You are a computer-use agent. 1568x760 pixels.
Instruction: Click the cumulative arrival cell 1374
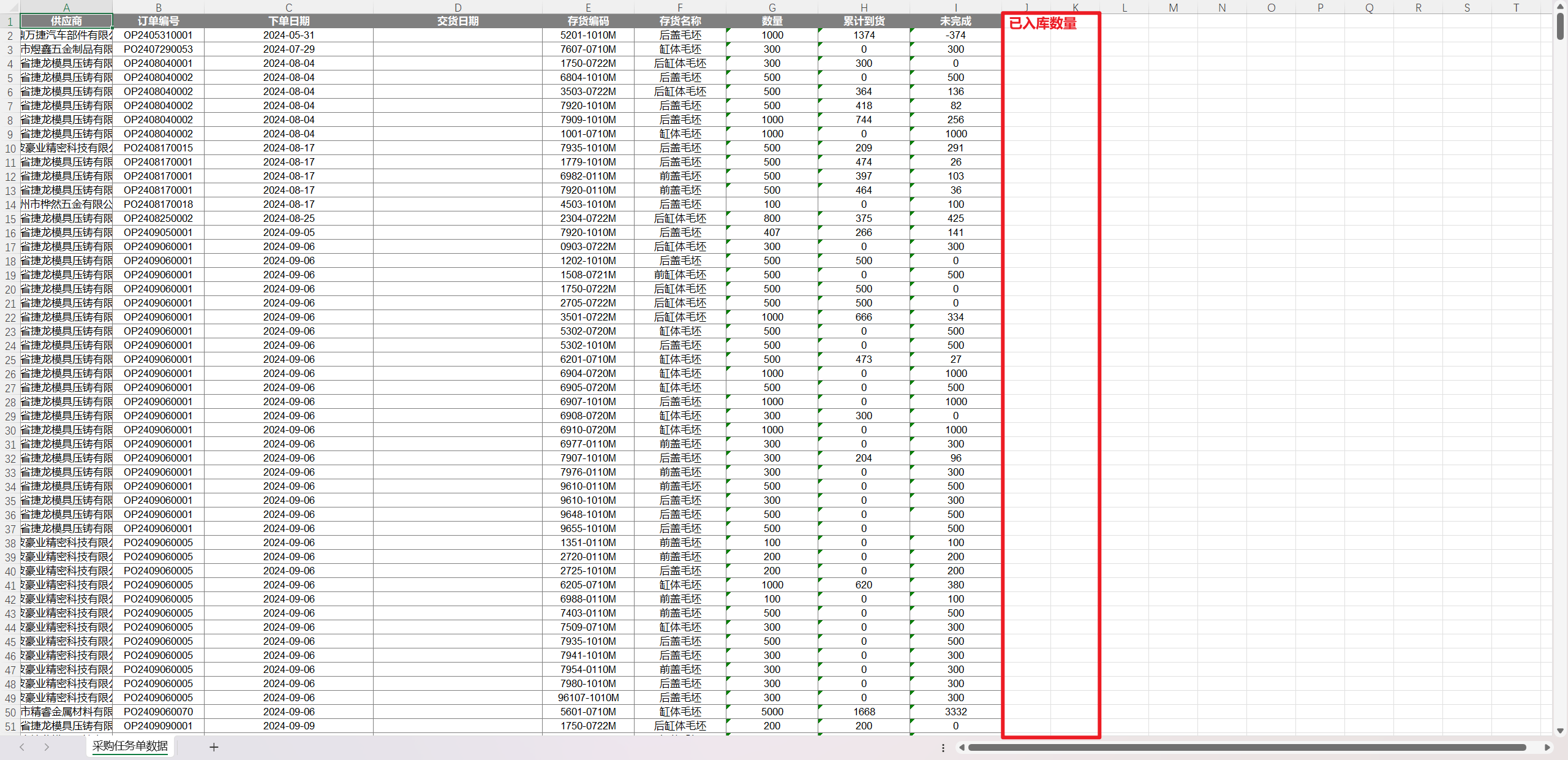pos(864,35)
